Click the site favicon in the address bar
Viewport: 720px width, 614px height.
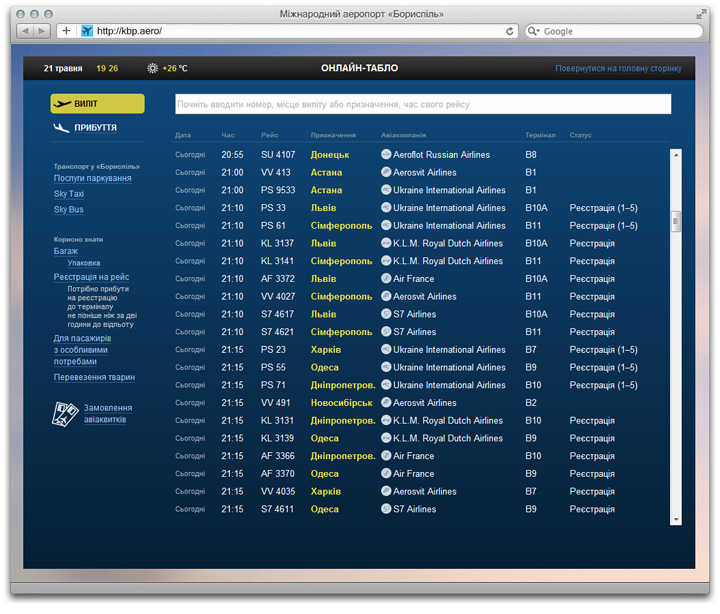click(87, 31)
